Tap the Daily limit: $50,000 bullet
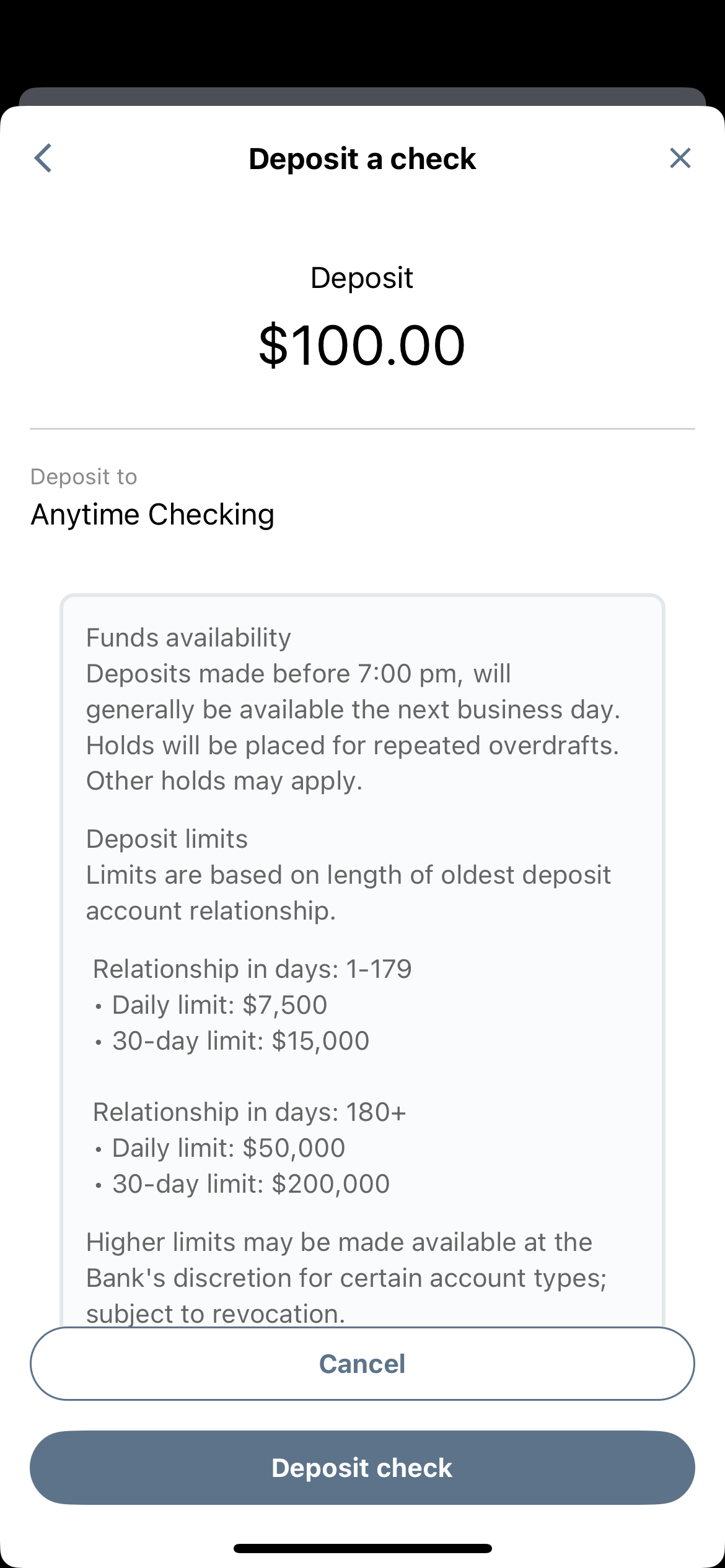This screenshot has width=725, height=1568. point(220,1148)
